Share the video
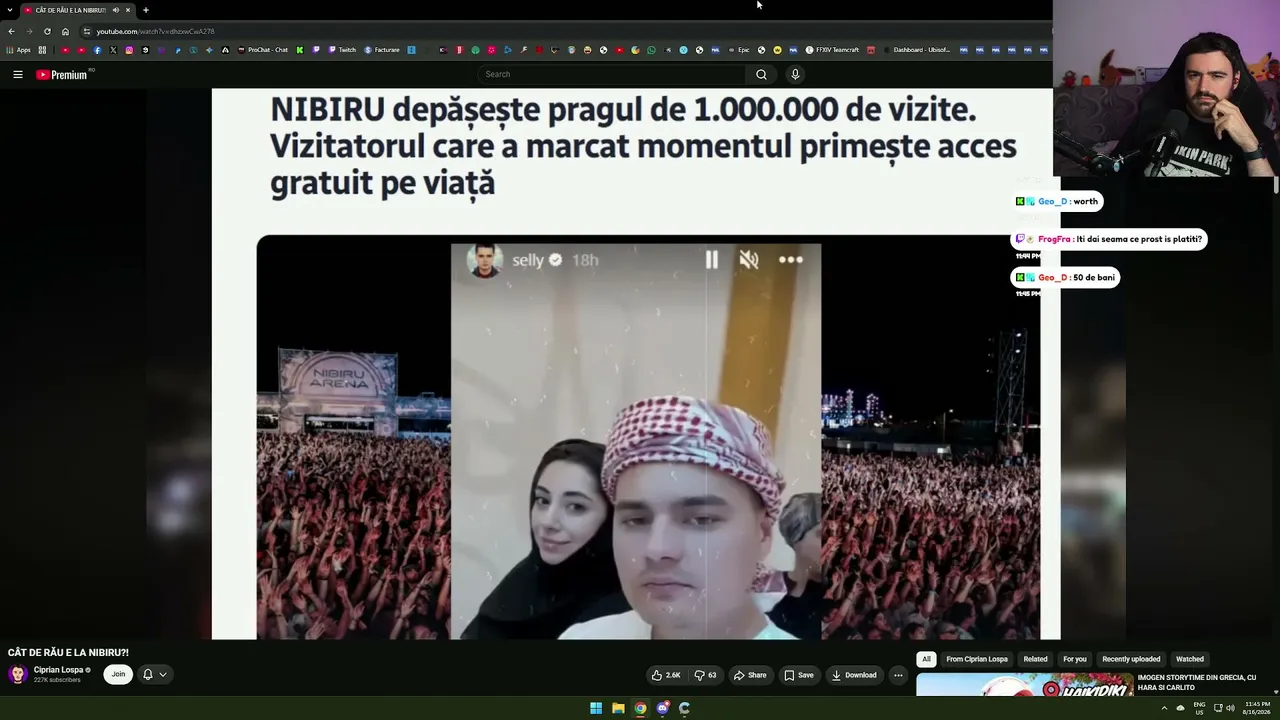Screen dimensions: 1280x720 click(750, 675)
